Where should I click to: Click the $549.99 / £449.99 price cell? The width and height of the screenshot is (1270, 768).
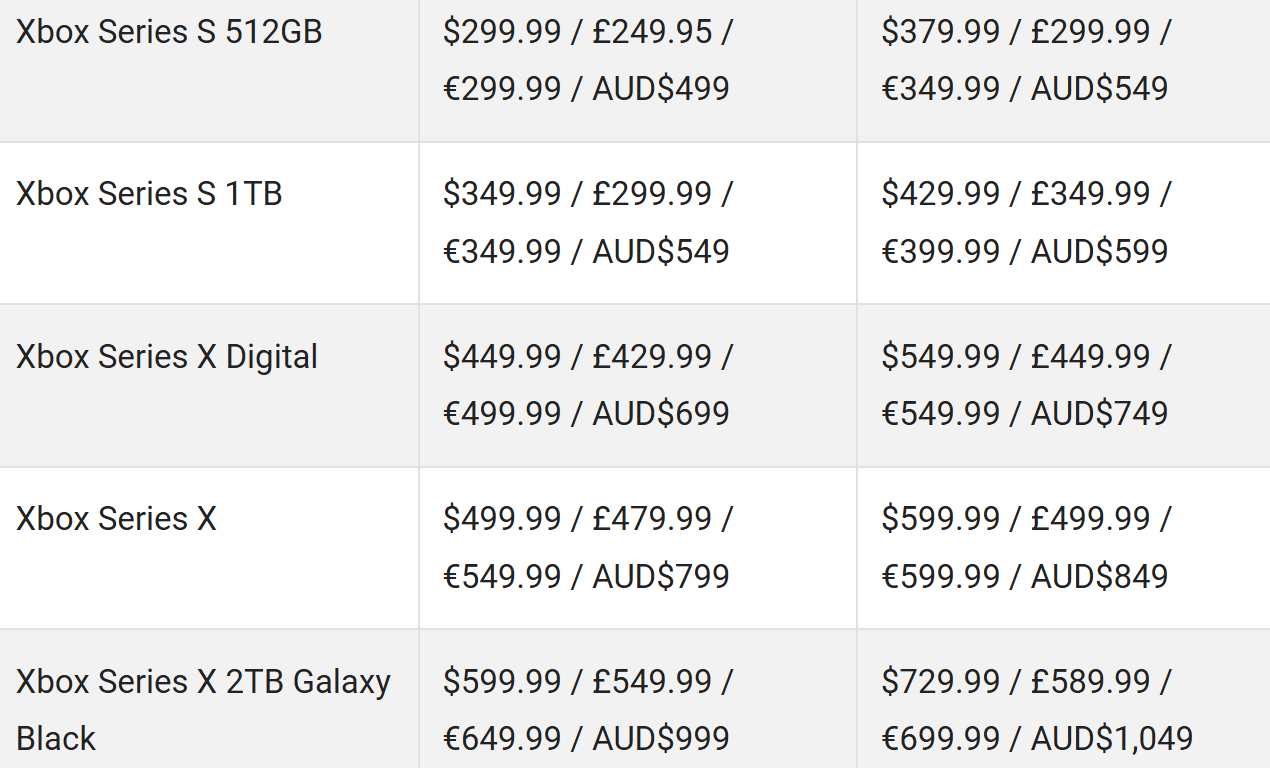1025,385
